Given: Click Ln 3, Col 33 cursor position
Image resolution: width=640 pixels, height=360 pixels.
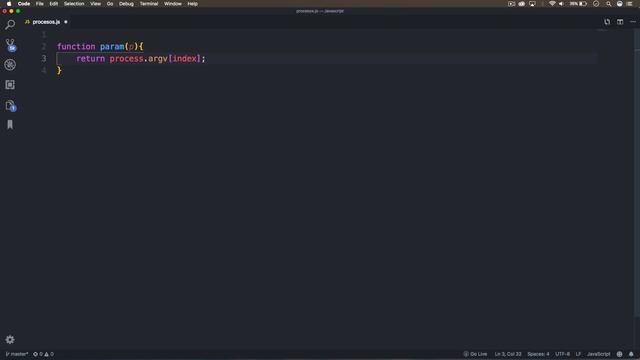Looking at the screenshot, I should pyautogui.click(x=508, y=354).
